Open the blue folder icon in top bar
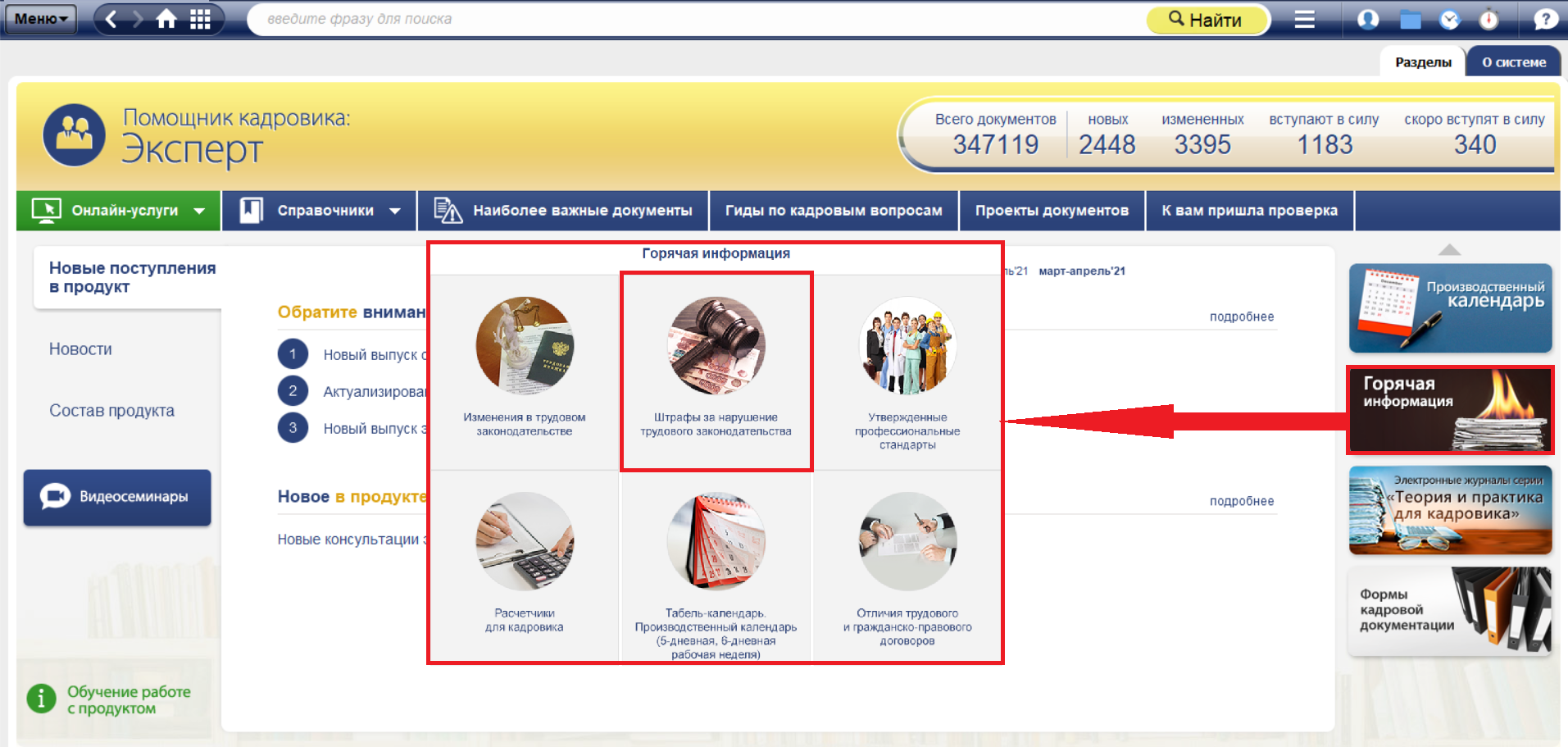The height and width of the screenshot is (747, 1568). point(1410,19)
